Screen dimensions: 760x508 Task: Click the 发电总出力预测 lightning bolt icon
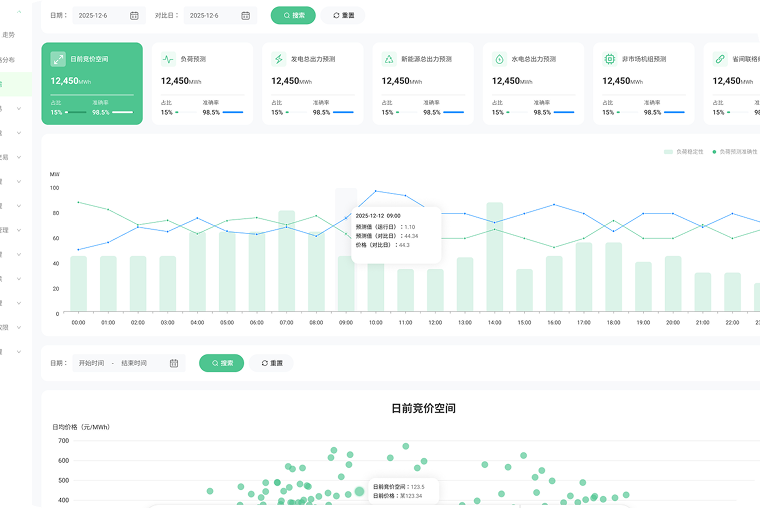point(279,59)
